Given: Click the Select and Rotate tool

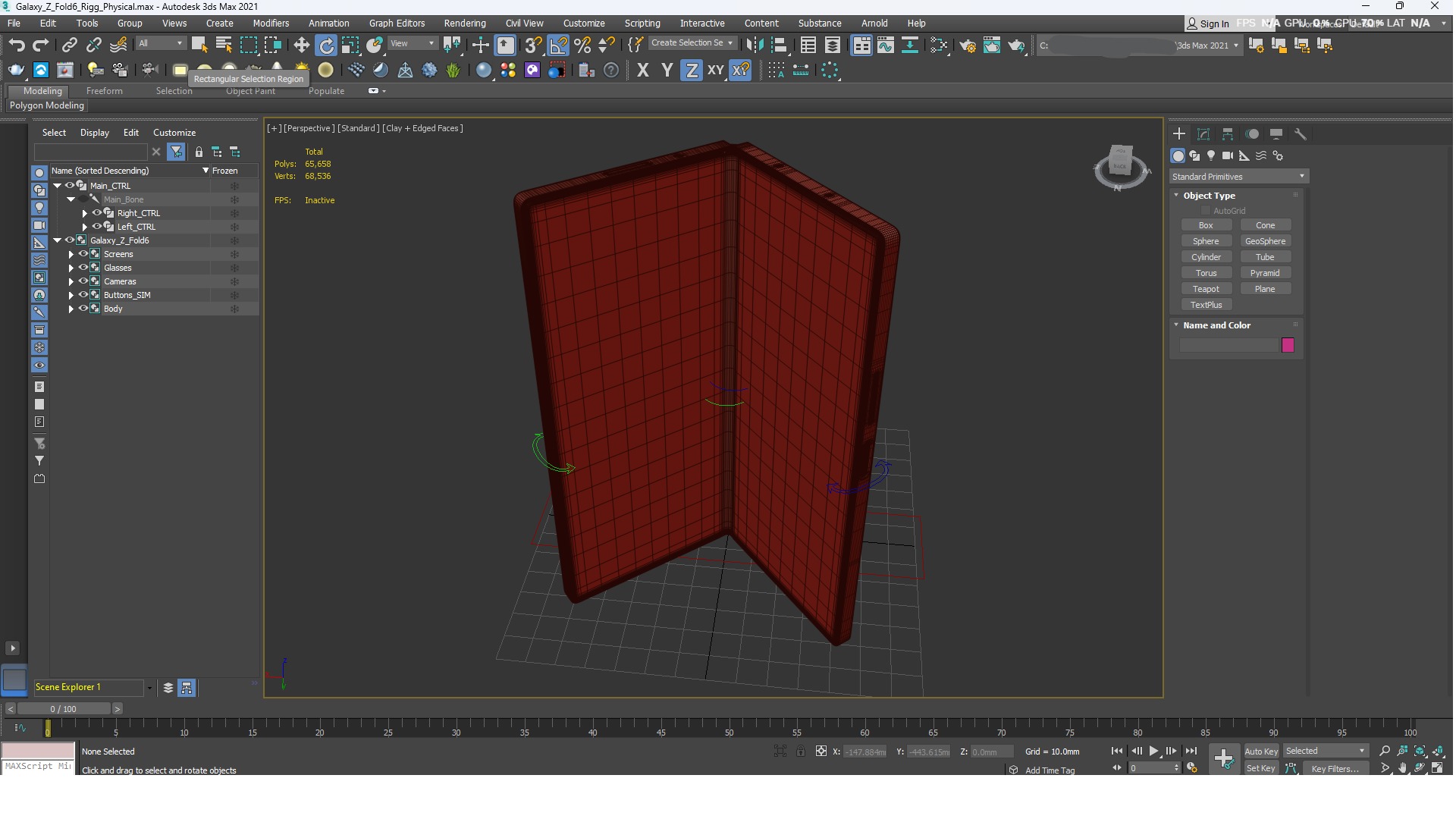Looking at the screenshot, I should (x=326, y=45).
